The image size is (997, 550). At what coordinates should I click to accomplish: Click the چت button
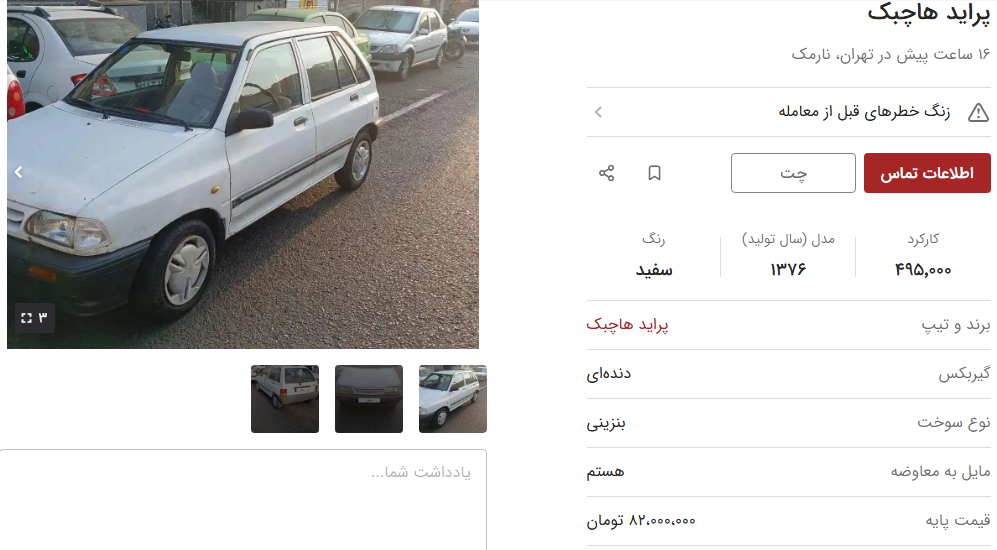point(793,173)
